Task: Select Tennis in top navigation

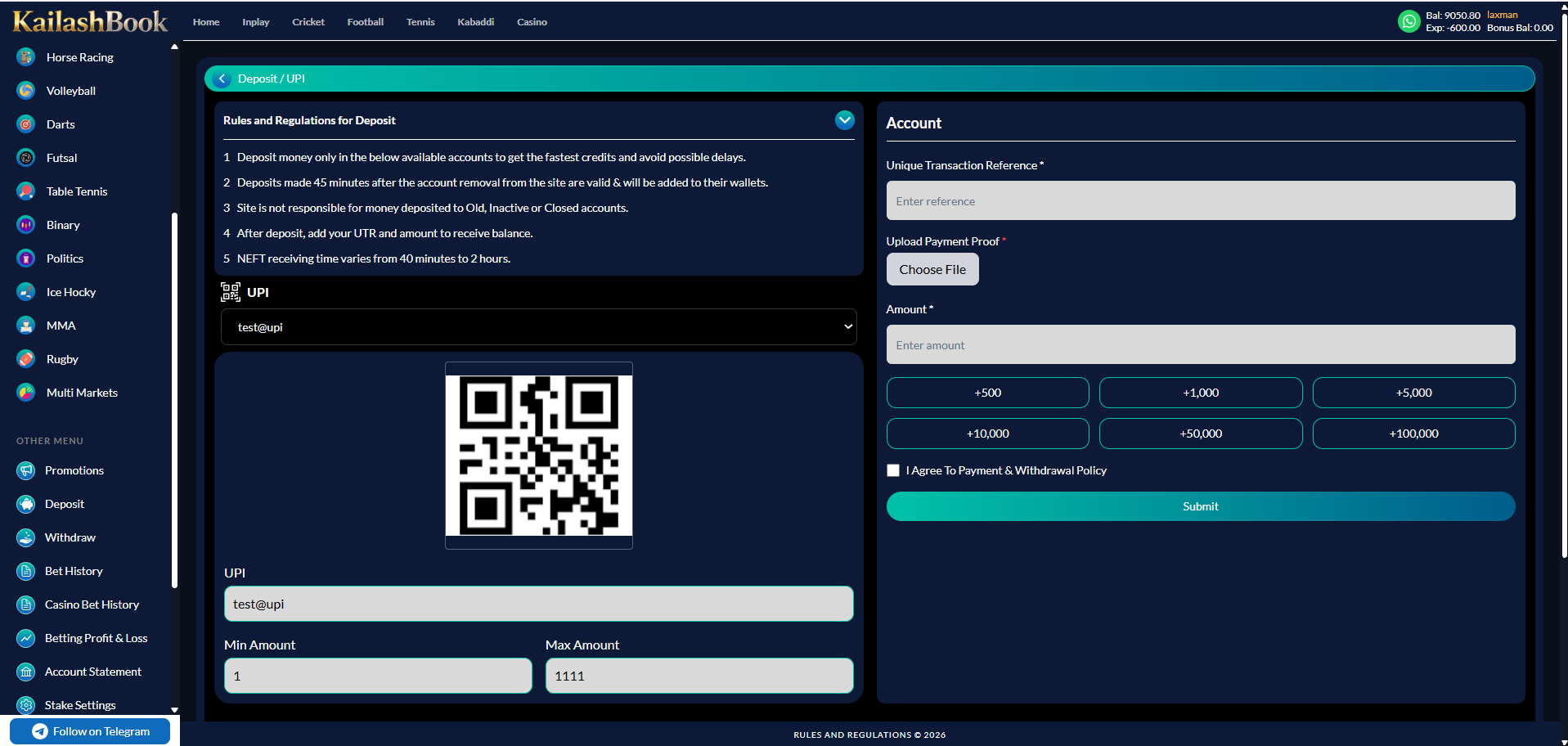Action: 420,22
